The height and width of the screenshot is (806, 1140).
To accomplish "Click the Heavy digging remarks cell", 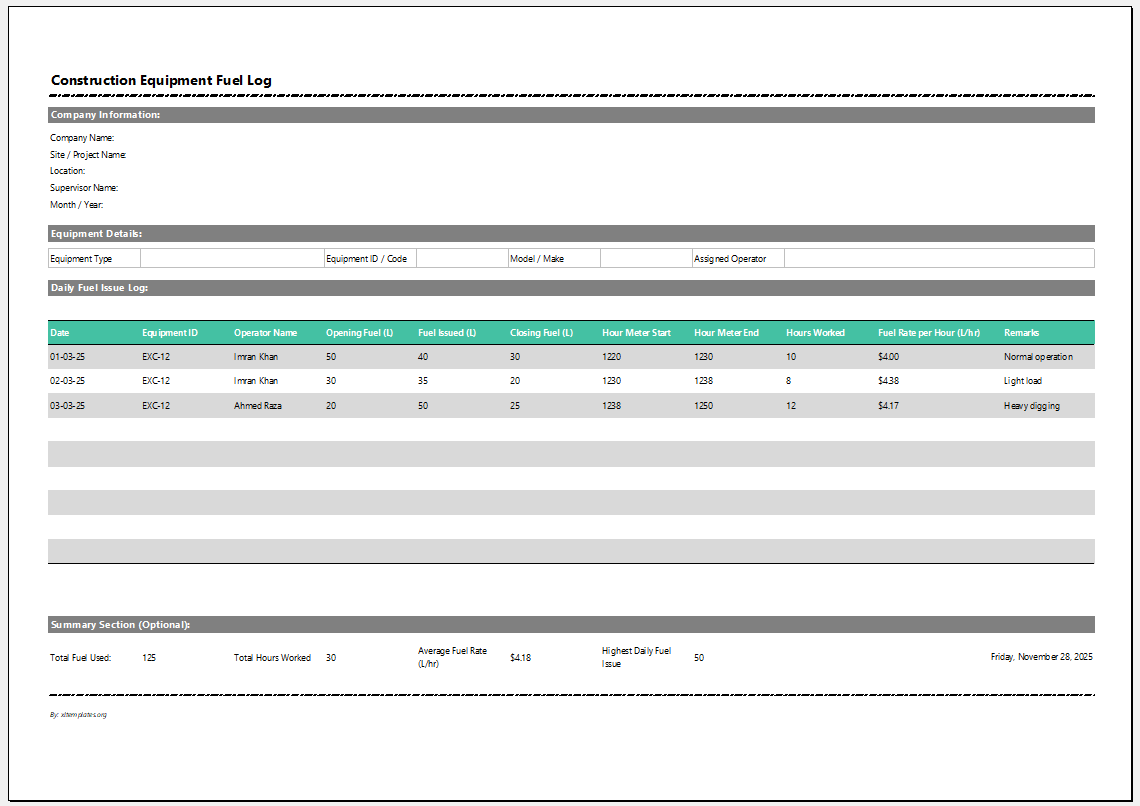I will (x=1031, y=406).
